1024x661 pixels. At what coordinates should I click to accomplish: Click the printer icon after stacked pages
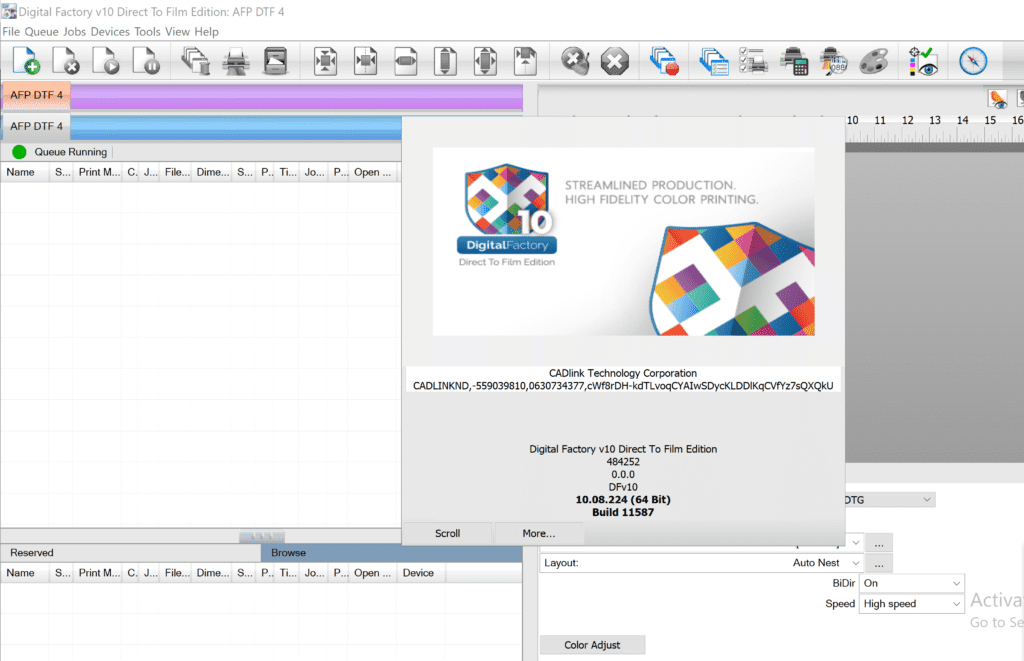pyautogui.click(x=235, y=61)
